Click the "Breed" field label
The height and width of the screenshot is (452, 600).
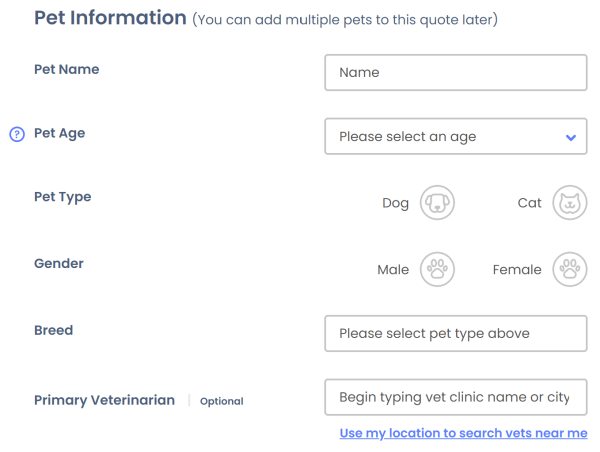coord(54,330)
